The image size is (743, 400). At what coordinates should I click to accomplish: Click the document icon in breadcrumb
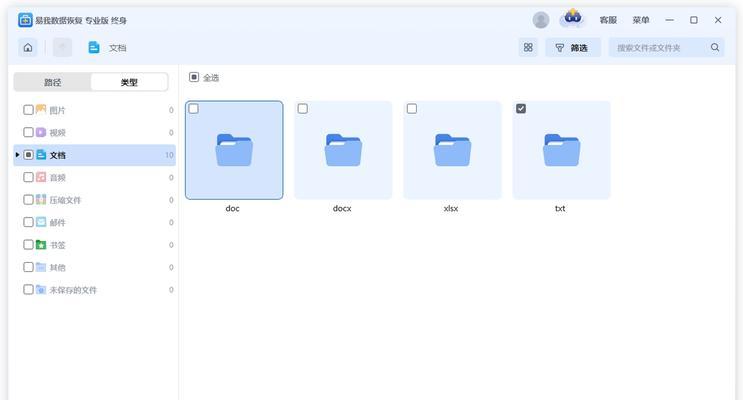(x=94, y=47)
